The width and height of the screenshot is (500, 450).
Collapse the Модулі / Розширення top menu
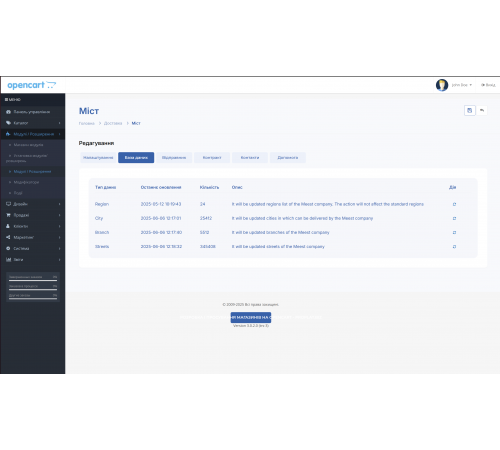[32, 134]
